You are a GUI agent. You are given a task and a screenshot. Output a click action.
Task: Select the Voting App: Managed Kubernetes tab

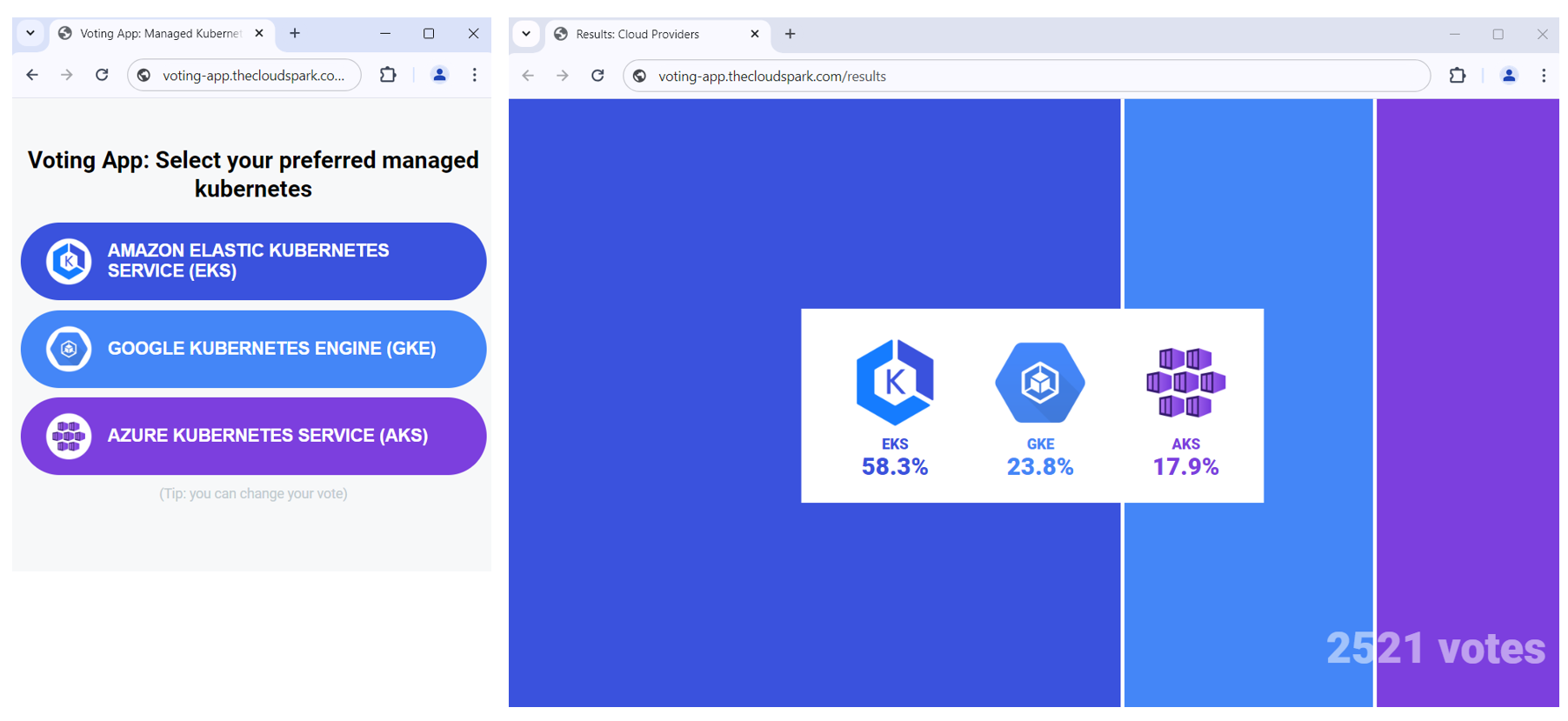[x=162, y=34]
